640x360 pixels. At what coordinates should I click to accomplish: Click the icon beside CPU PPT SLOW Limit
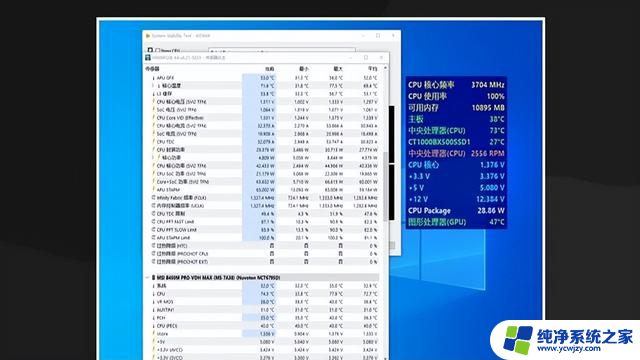pos(153,230)
